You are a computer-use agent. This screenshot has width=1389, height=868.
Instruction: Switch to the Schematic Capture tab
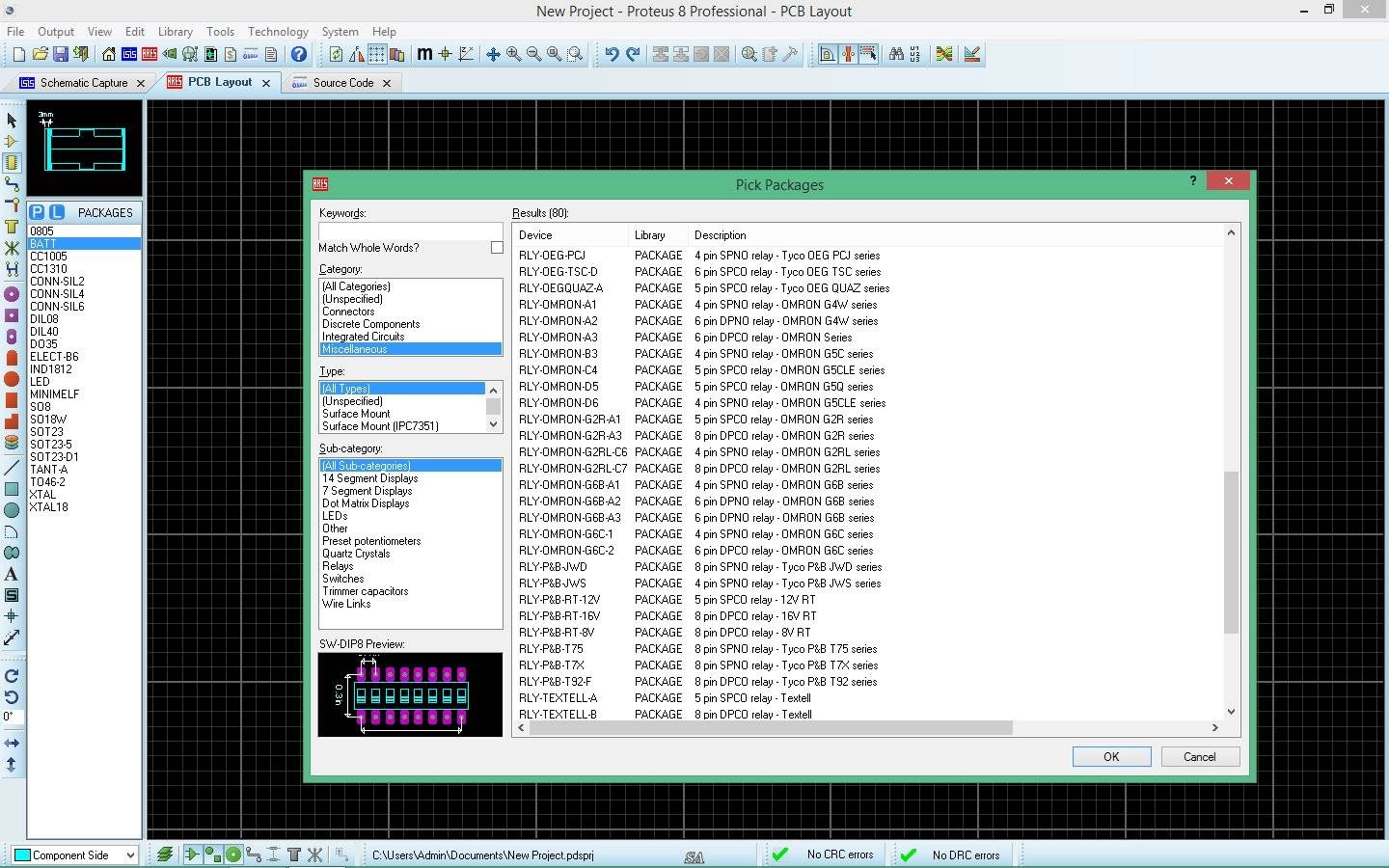click(x=83, y=83)
